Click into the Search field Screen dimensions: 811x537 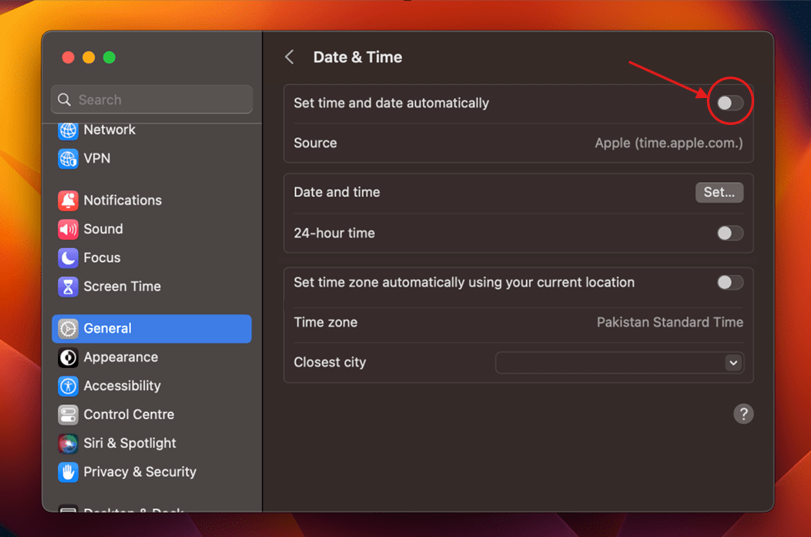click(152, 99)
